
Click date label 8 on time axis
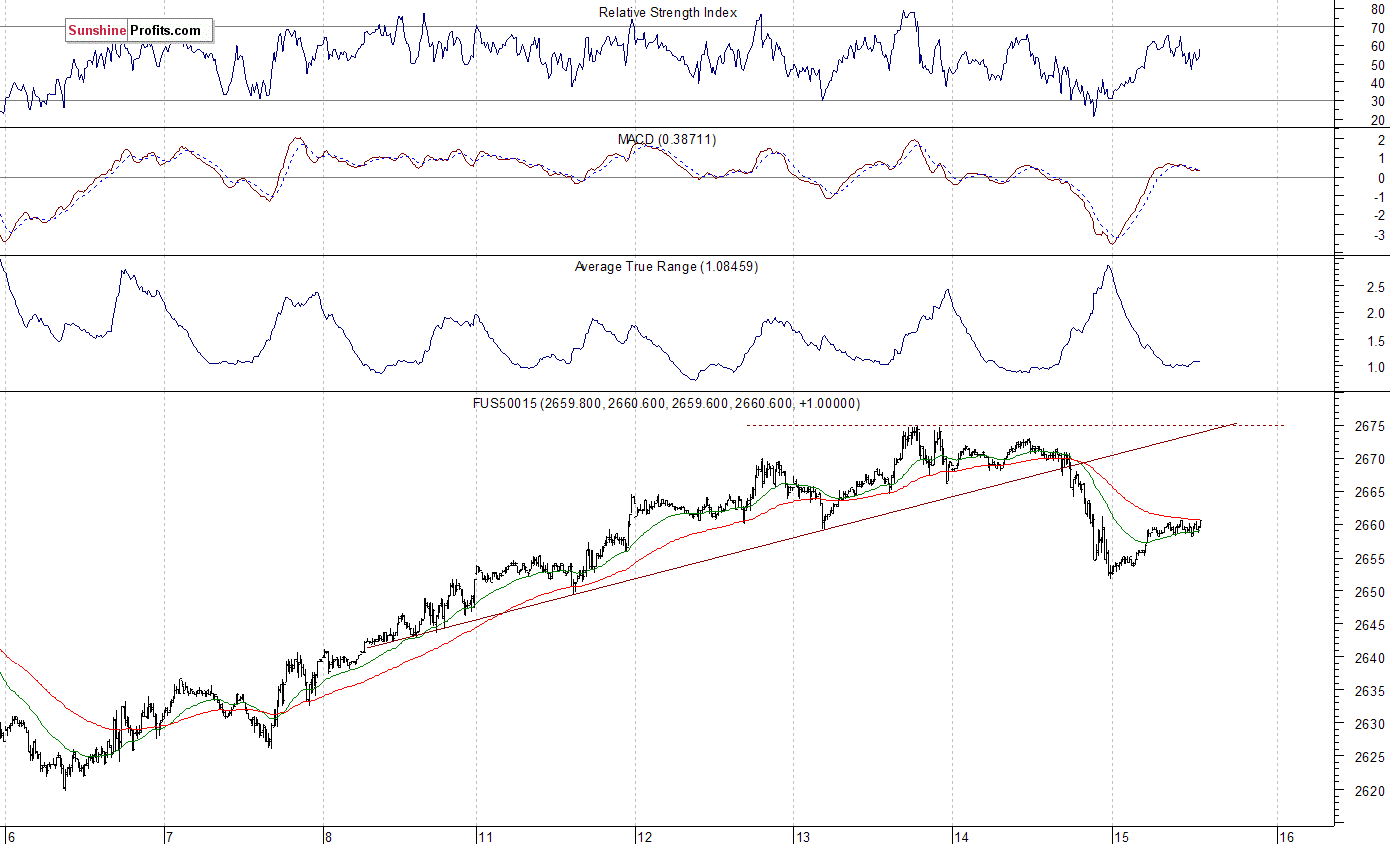pyautogui.click(x=327, y=836)
